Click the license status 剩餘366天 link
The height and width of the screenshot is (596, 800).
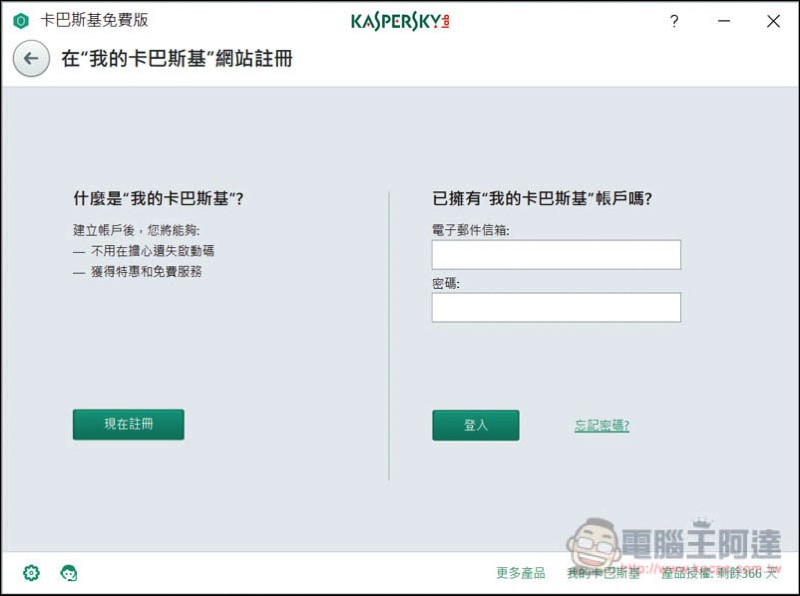coord(718,573)
